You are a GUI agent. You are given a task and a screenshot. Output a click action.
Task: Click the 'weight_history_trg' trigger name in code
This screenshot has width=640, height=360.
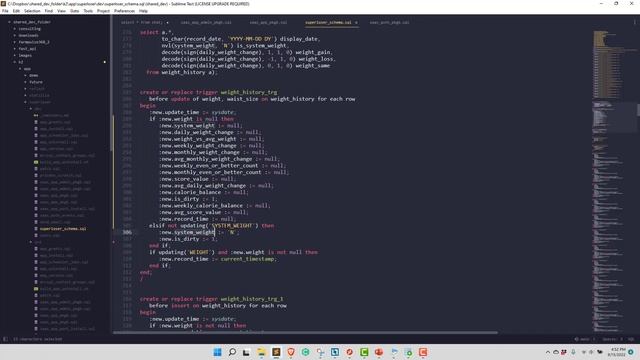click(249, 92)
